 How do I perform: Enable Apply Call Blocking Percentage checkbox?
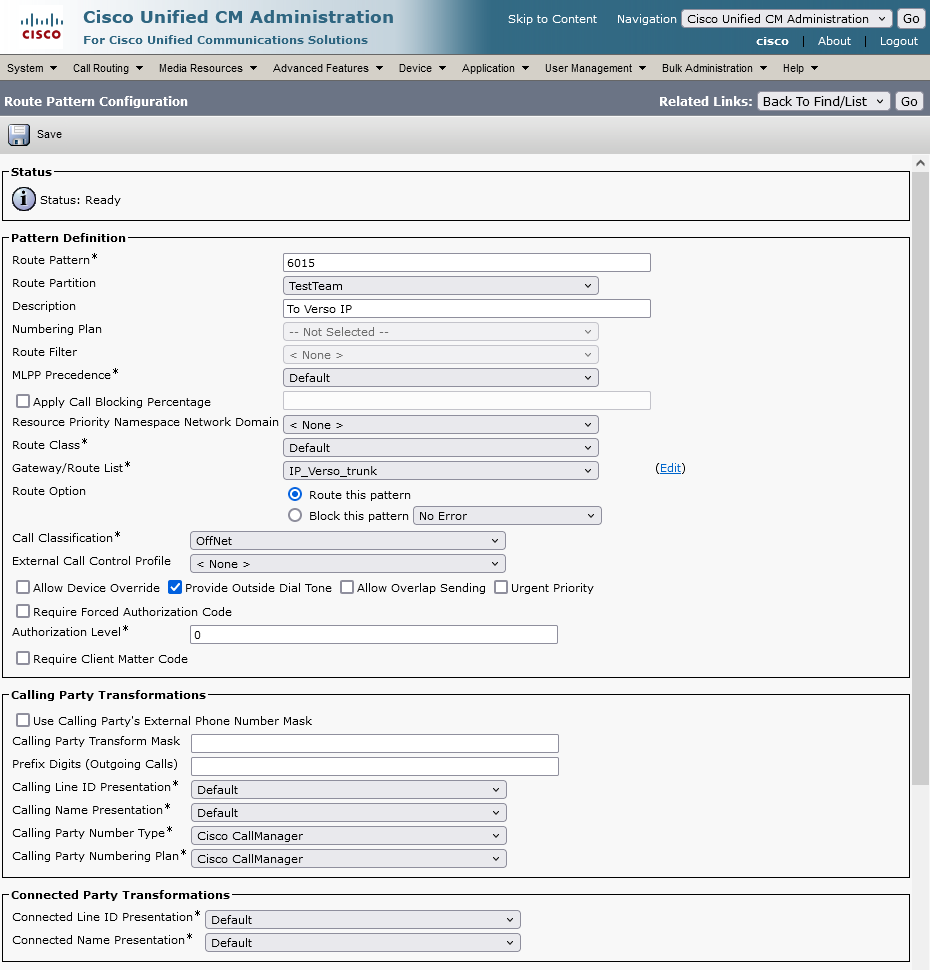coord(23,402)
